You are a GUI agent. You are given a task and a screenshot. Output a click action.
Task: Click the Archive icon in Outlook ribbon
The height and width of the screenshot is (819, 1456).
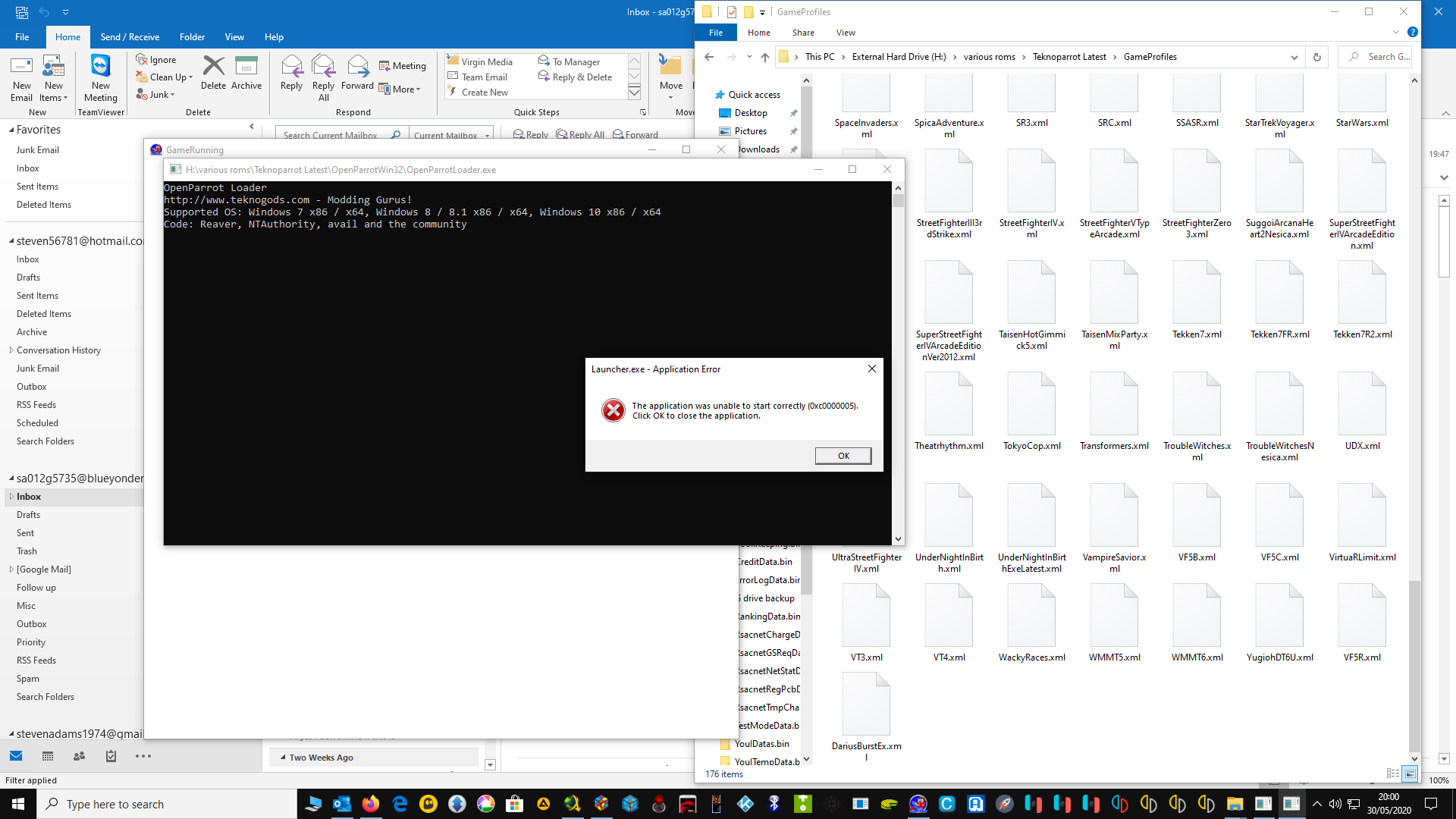pos(246,73)
